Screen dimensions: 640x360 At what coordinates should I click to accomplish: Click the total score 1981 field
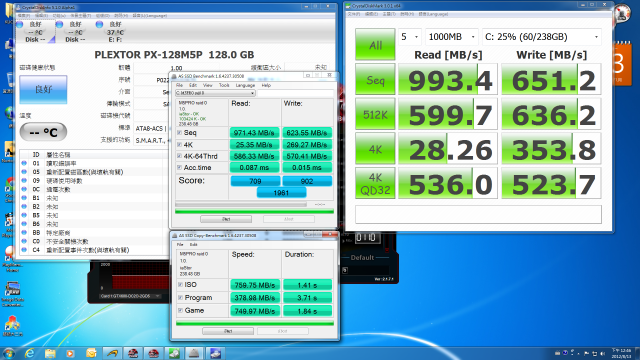pyautogui.click(x=281, y=192)
